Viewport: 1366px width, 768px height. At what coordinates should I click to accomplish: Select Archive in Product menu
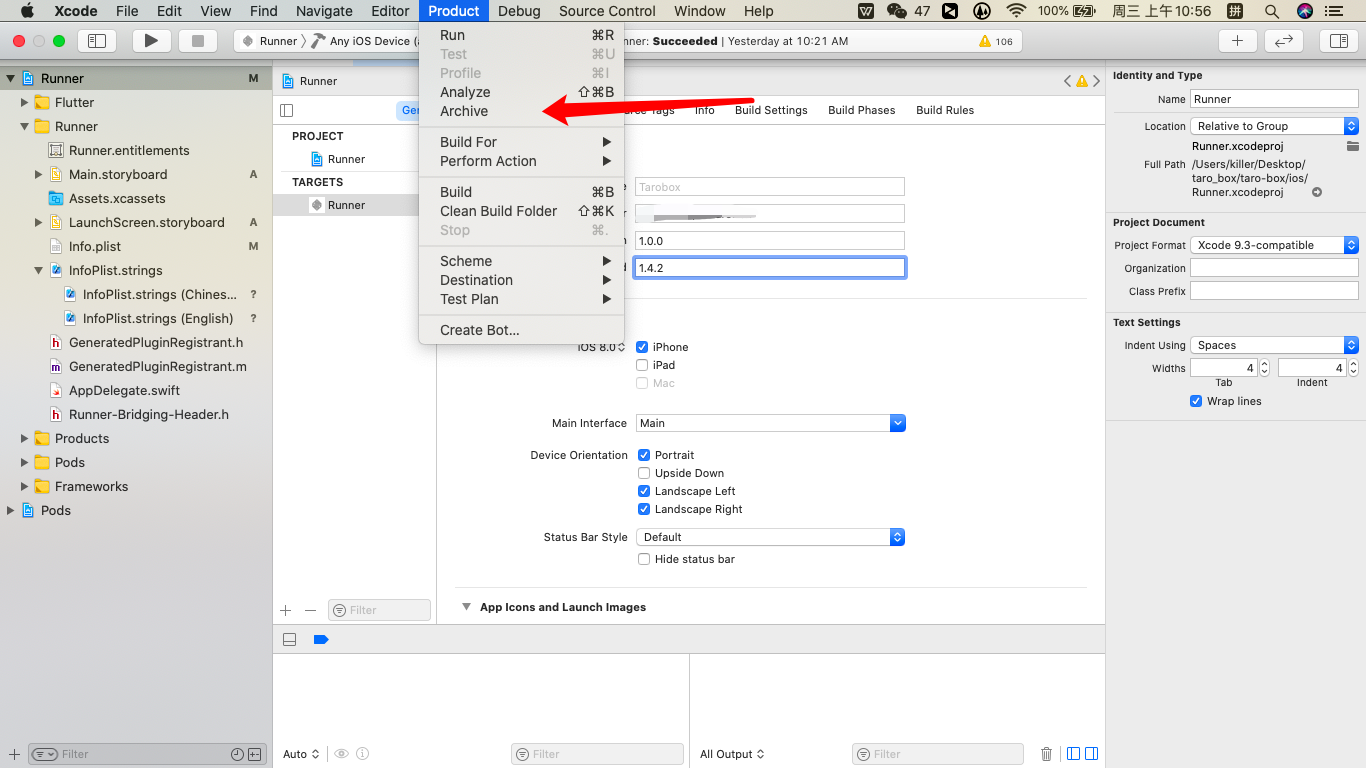tap(521, 111)
